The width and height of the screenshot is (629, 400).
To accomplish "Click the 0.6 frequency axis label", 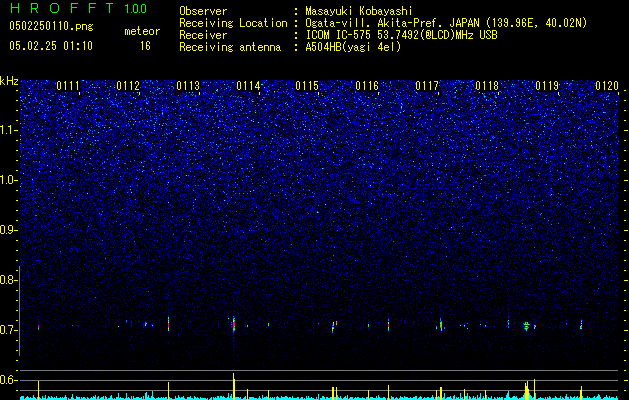I will click(8, 380).
